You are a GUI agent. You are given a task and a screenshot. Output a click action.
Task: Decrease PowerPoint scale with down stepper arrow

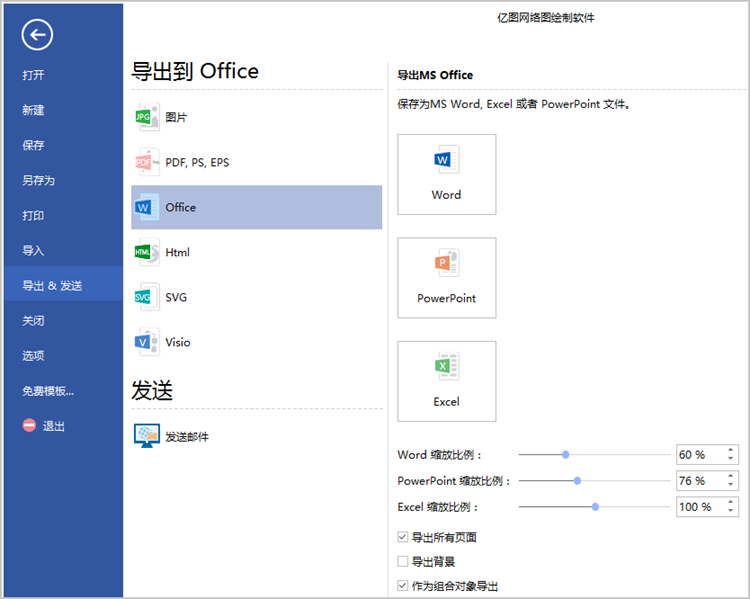[730, 485]
